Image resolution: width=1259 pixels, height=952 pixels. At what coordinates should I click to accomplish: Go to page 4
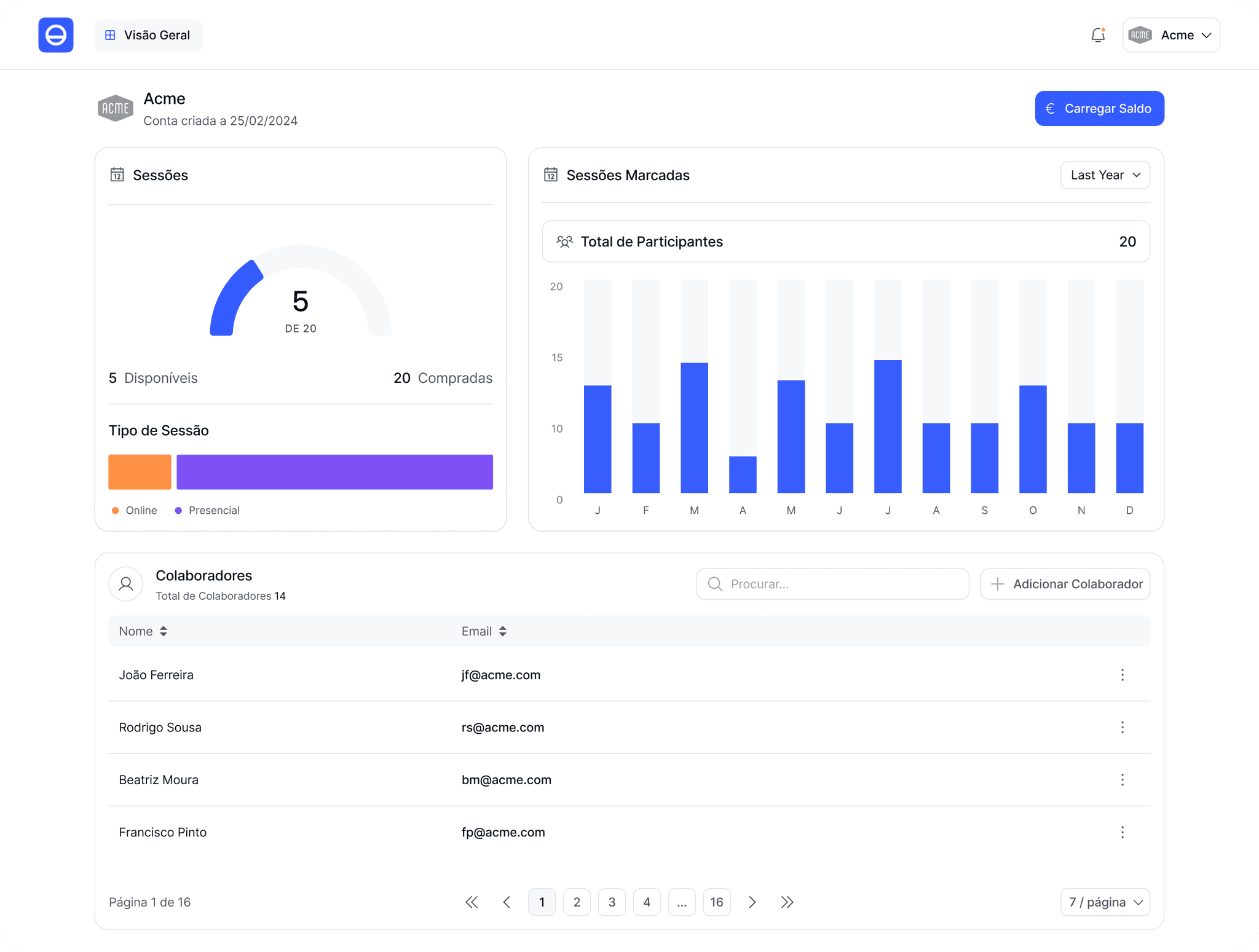click(x=647, y=902)
